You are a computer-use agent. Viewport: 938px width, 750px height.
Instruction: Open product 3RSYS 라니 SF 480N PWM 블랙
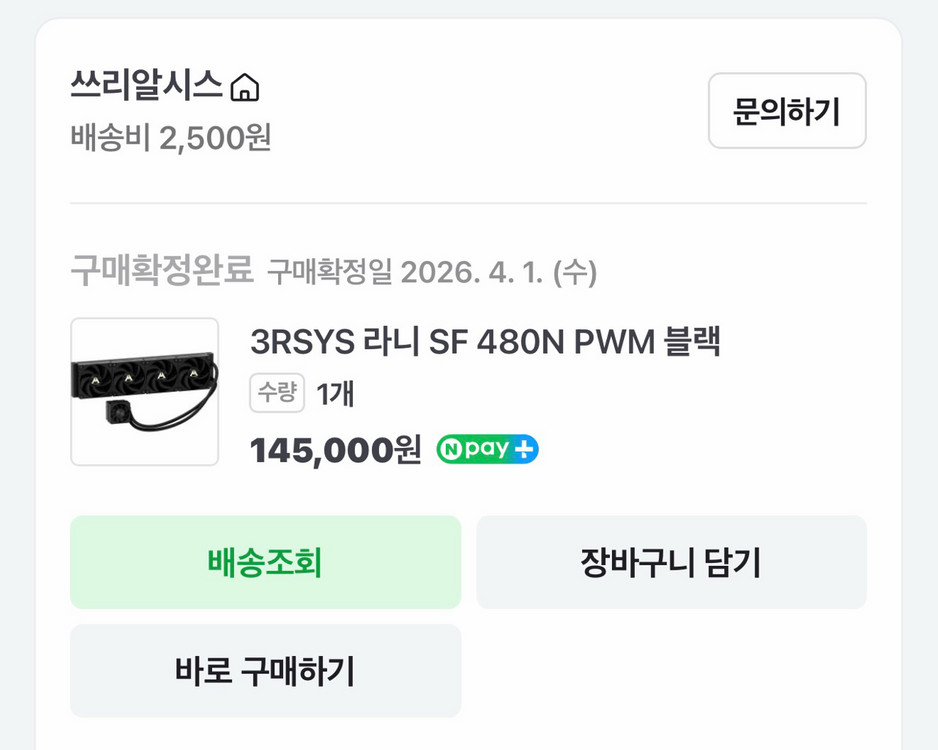(487, 341)
